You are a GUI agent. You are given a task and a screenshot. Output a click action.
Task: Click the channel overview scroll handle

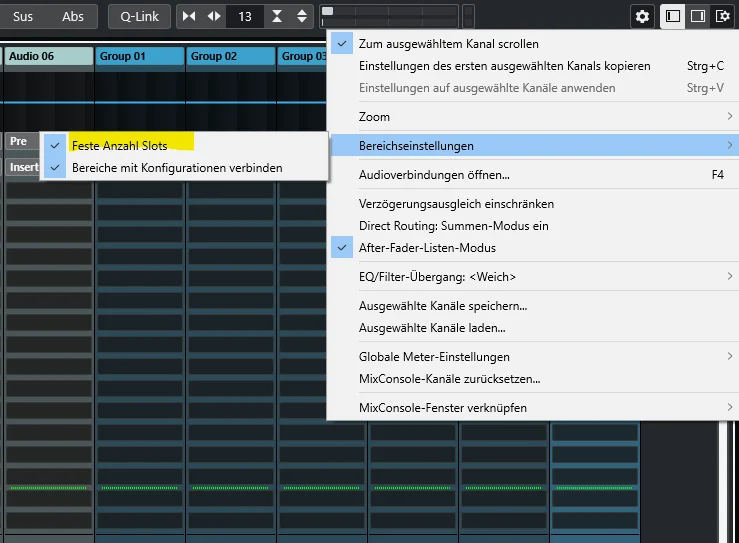(x=327, y=11)
